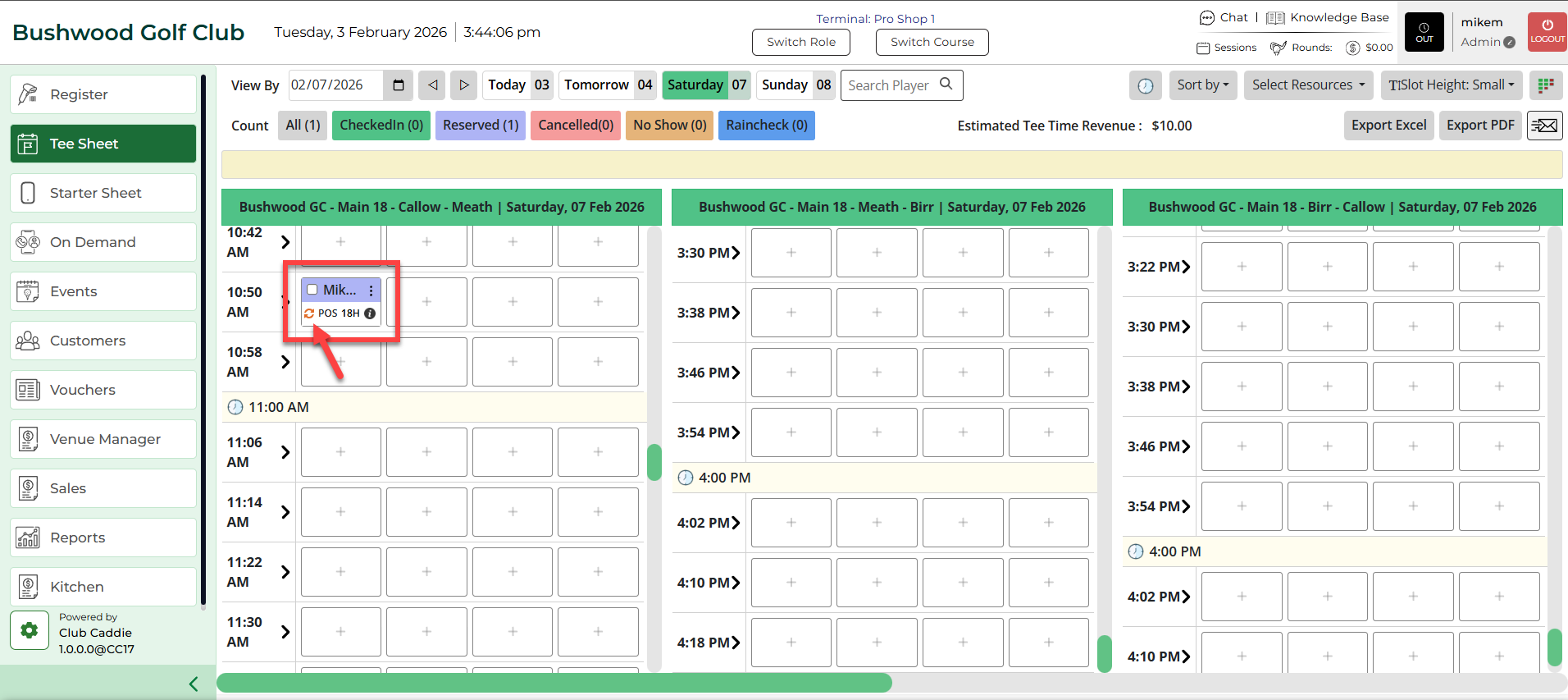
Task: Open the Sort by dropdown
Action: (1203, 85)
